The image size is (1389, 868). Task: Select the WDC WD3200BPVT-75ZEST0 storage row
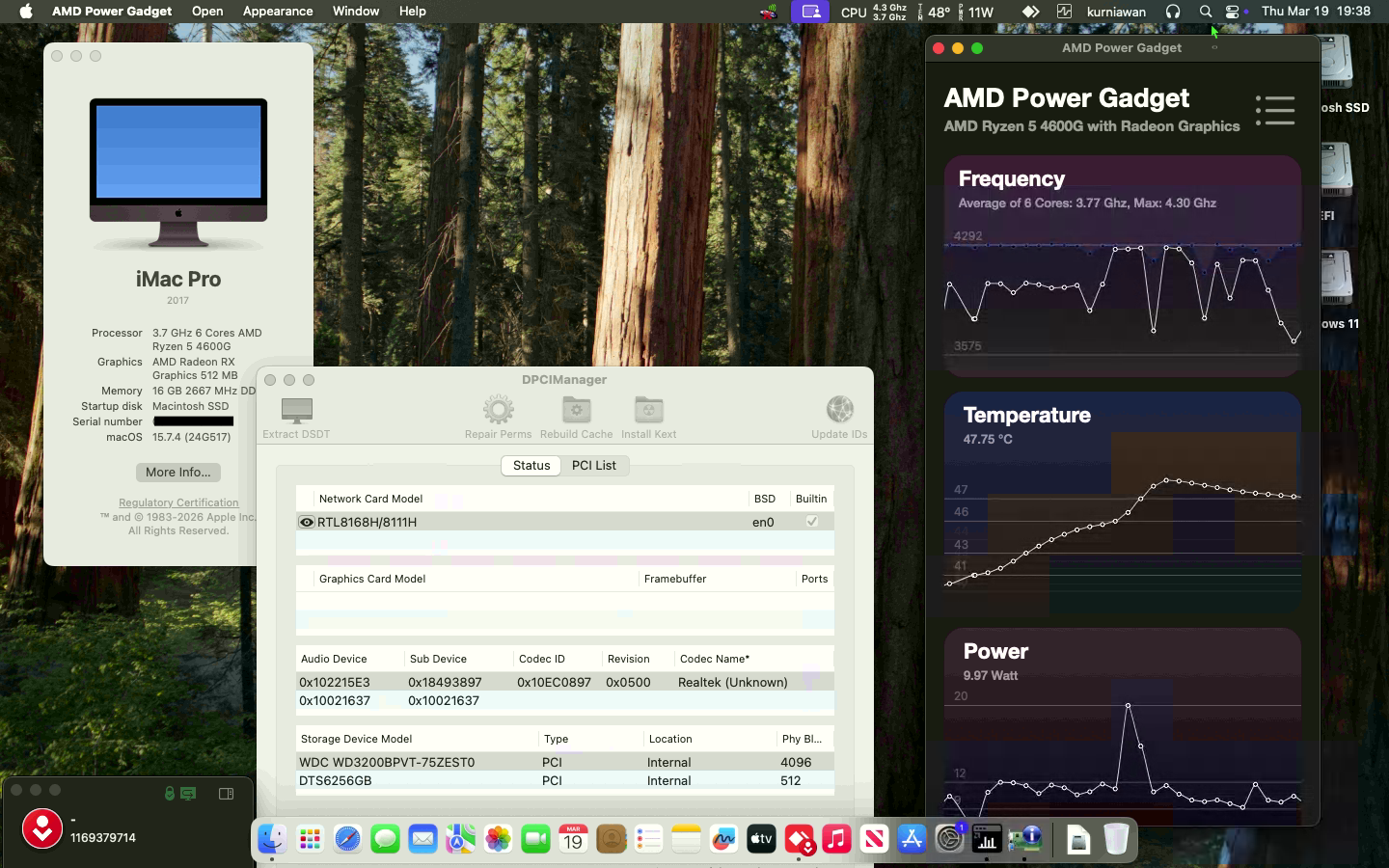click(565, 762)
